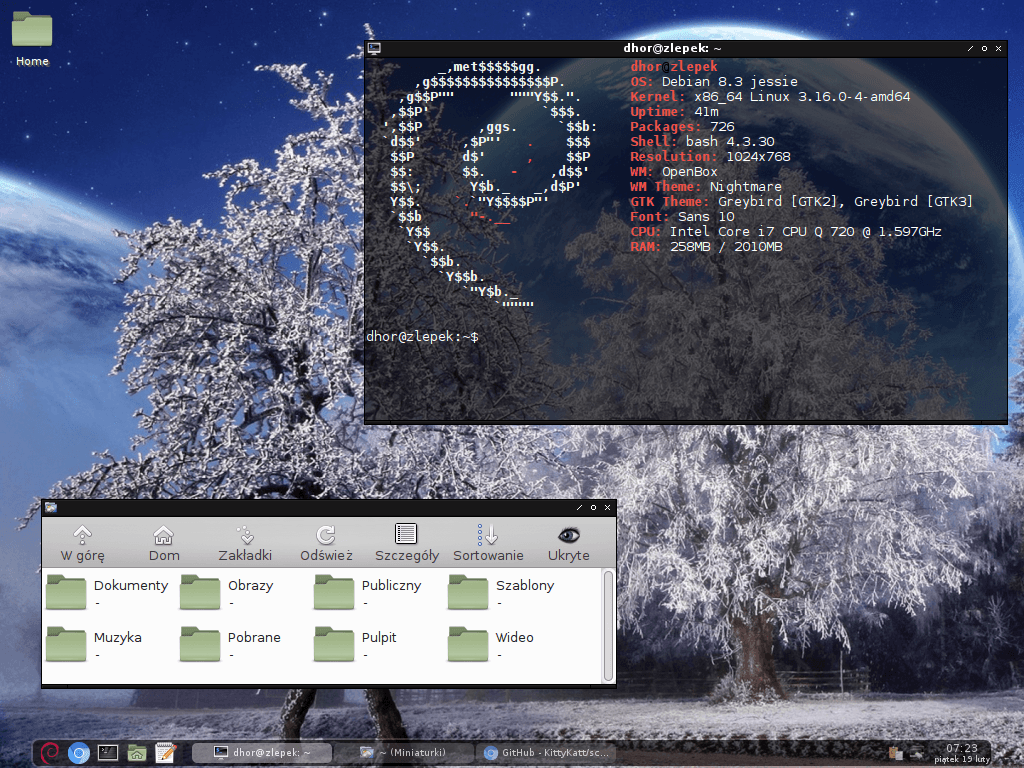Select the Wideo folder
Image resolution: width=1024 pixels, height=768 pixels.
pyautogui.click(x=491, y=645)
